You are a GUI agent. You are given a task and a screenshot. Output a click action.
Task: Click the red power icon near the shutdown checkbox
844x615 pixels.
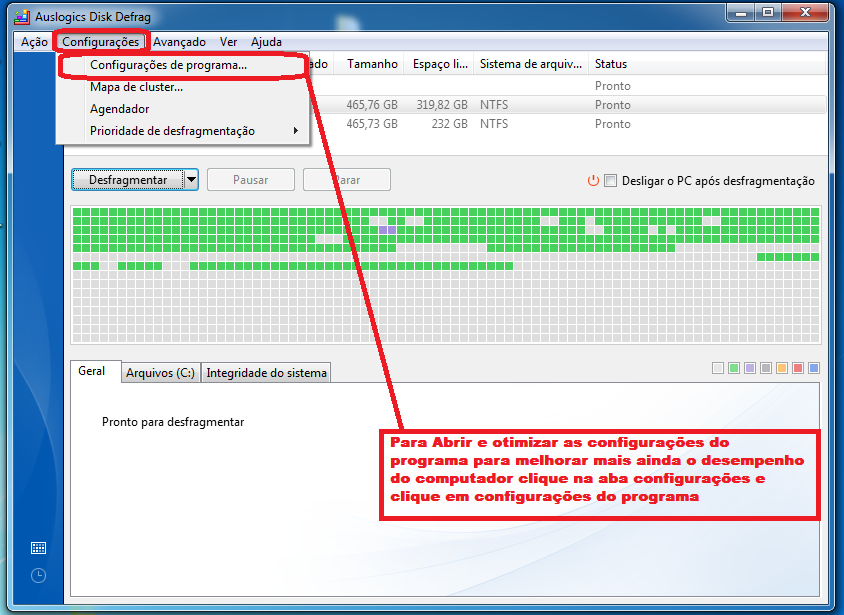pyautogui.click(x=593, y=181)
